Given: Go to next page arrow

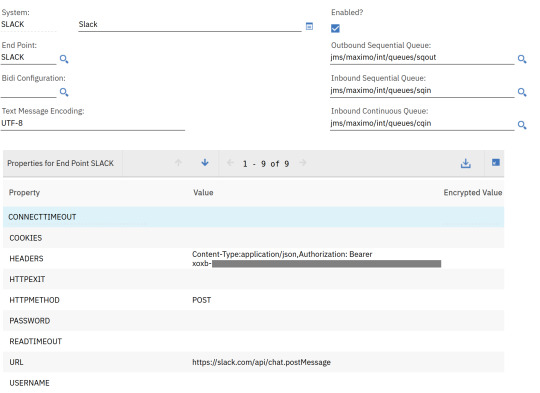Looking at the screenshot, I should pos(303,163).
